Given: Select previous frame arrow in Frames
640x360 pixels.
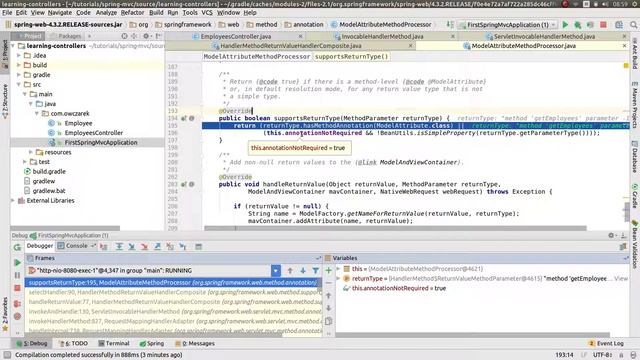Looking at the screenshot, I should click(x=290, y=271).
